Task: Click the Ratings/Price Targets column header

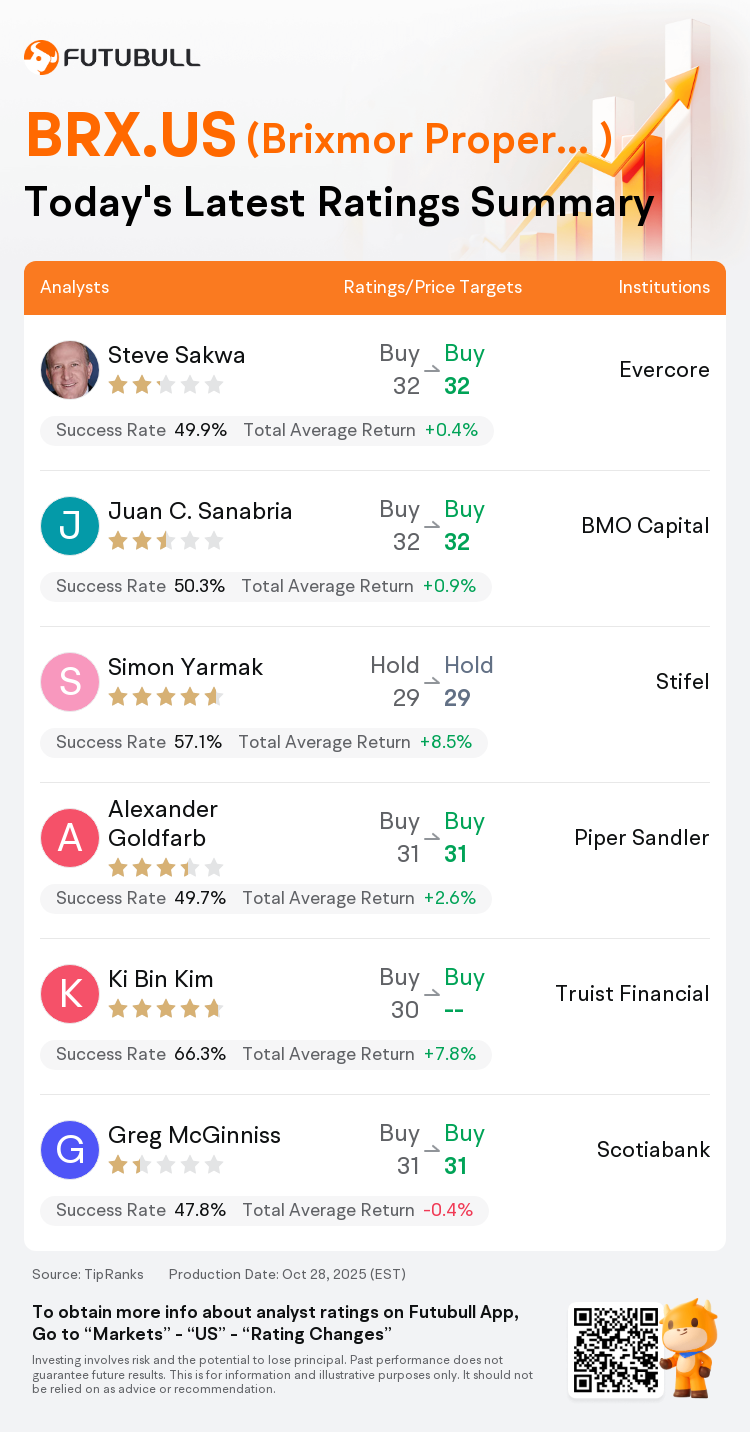Action: 433,287
